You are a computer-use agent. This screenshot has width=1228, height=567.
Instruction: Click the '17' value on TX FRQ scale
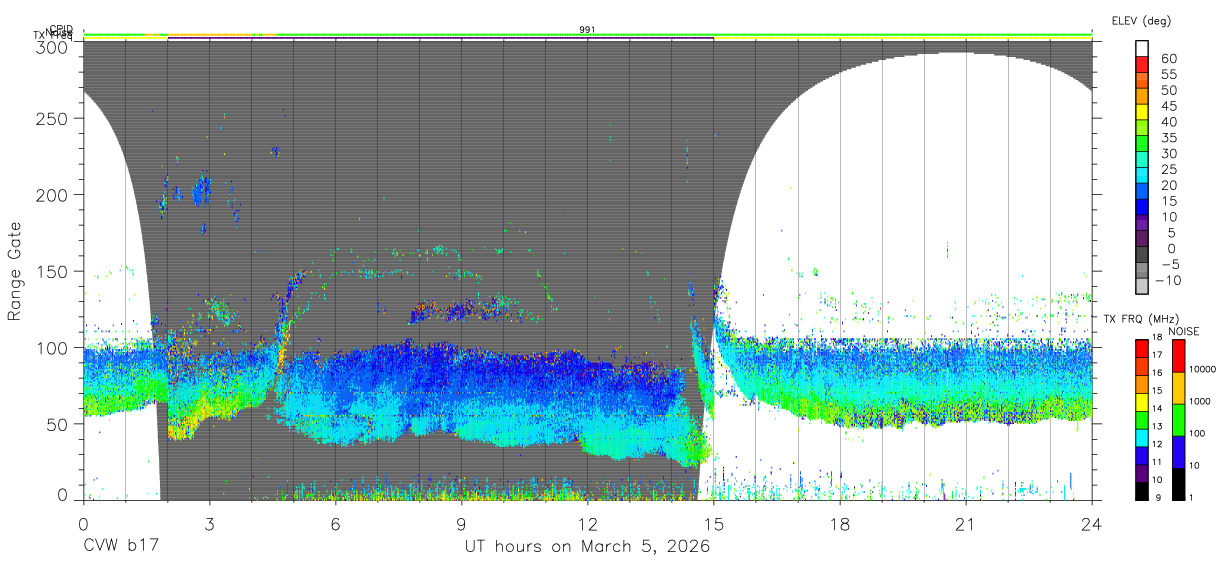coord(1157,355)
